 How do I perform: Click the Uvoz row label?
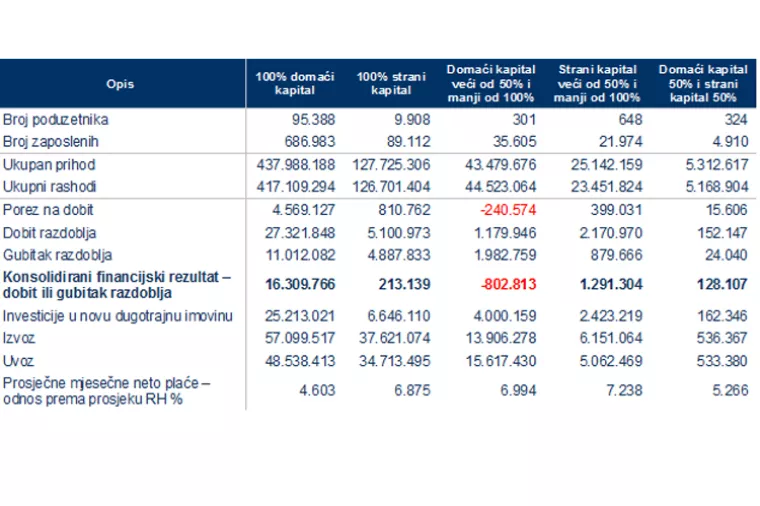[x=18, y=361]
